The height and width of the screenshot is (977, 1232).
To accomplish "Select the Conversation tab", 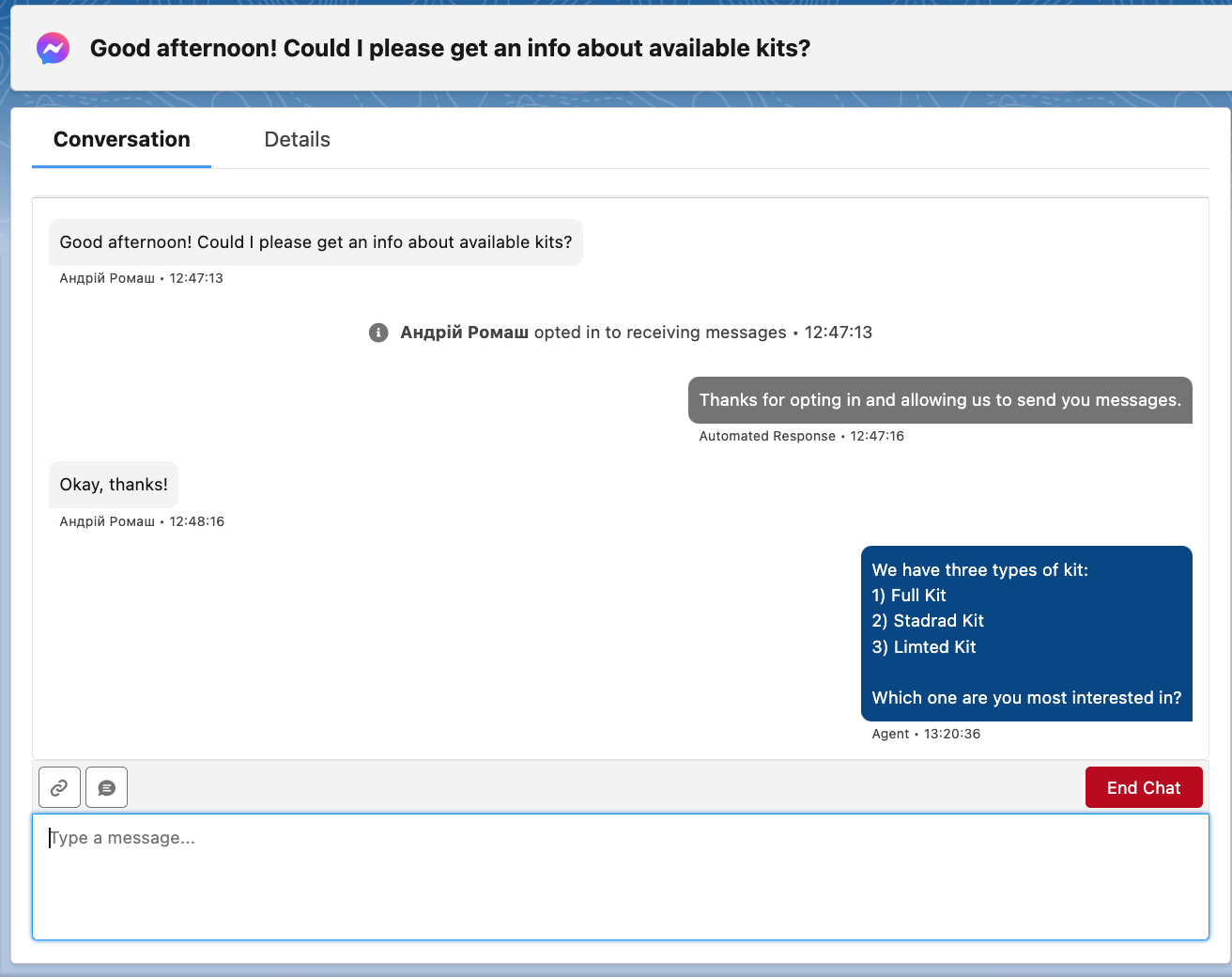I will point(121,139).
